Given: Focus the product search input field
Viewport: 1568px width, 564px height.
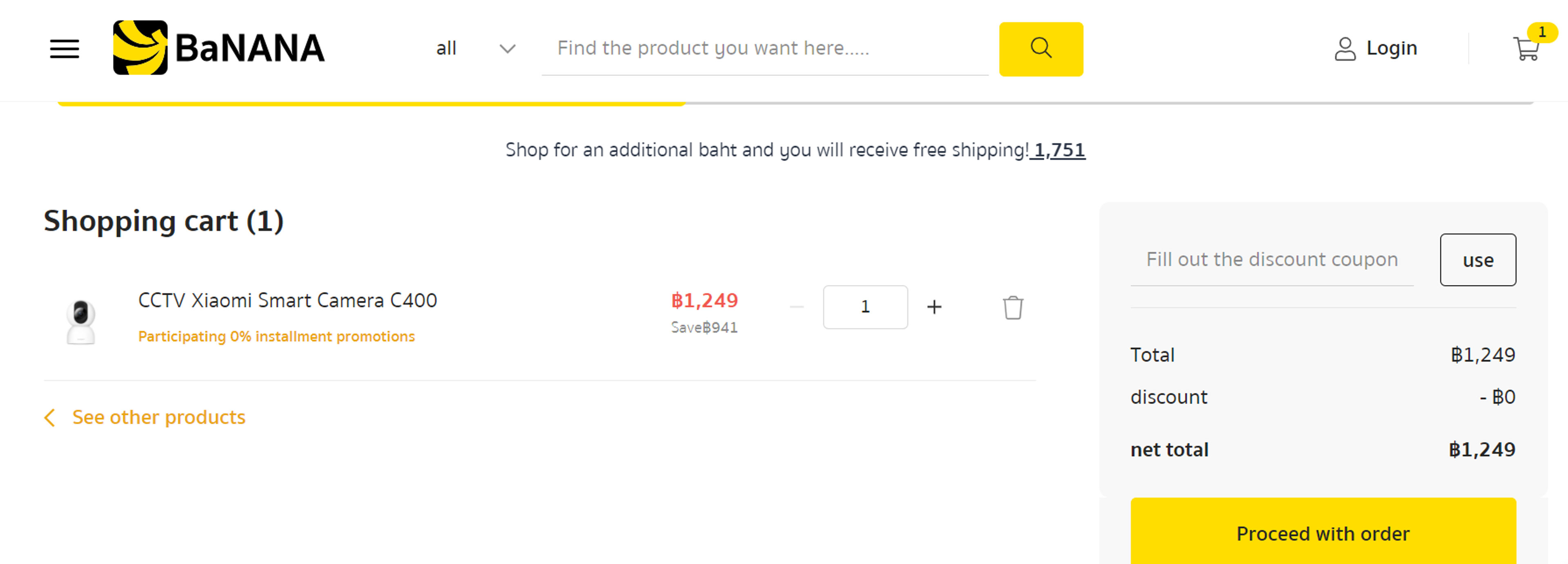Looking at the screenshot, I should point(764,48).
